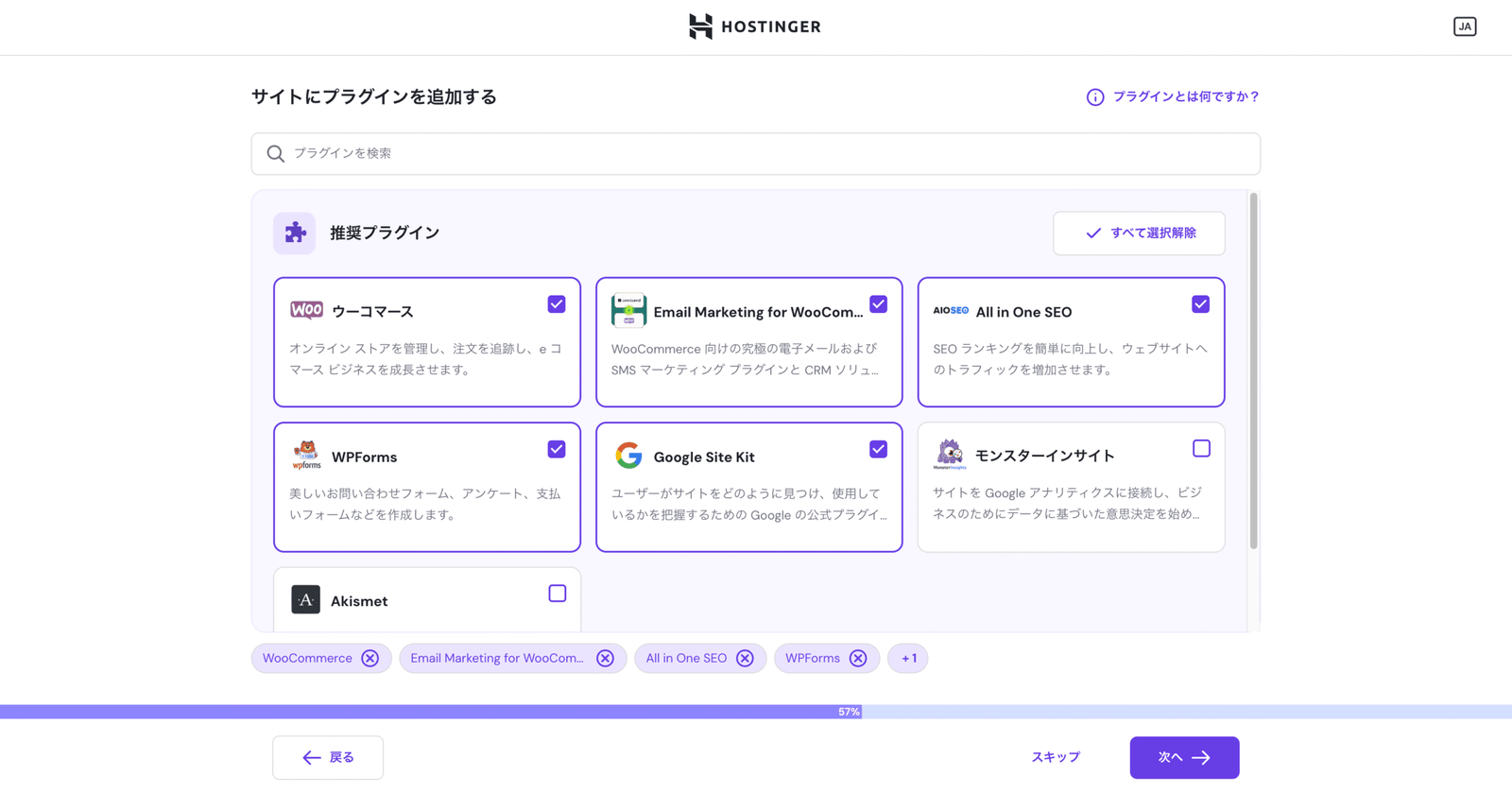Go back with the 戻る button
The width and height of the screenshot is (1512, 794).
coord(328,758)
